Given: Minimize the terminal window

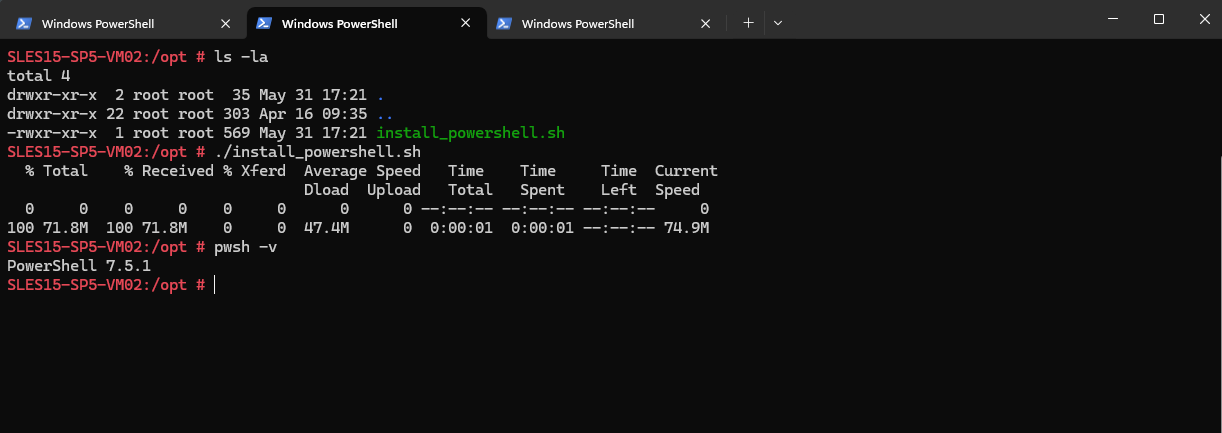Looking at the screenshot, I should [x=1113, y=19].
